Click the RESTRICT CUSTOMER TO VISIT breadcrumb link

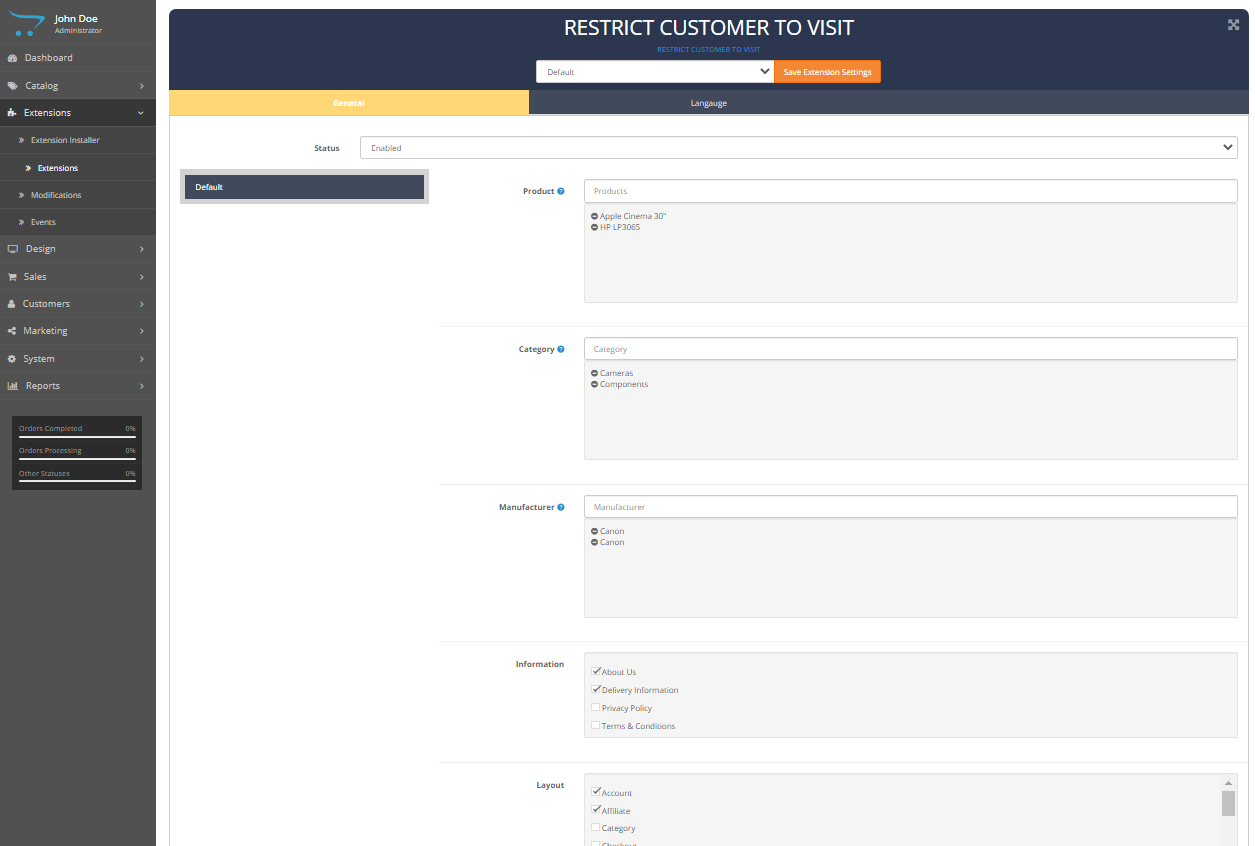click(x=708, y=49)
